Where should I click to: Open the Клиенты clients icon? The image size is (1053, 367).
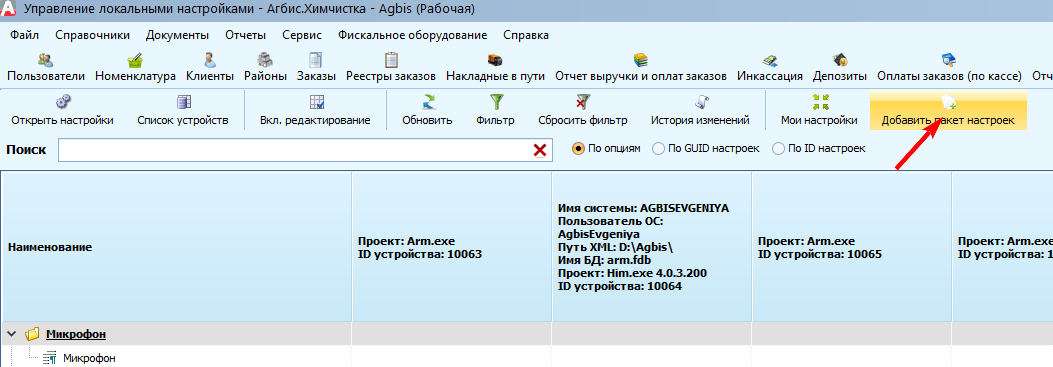click(210, 68)
